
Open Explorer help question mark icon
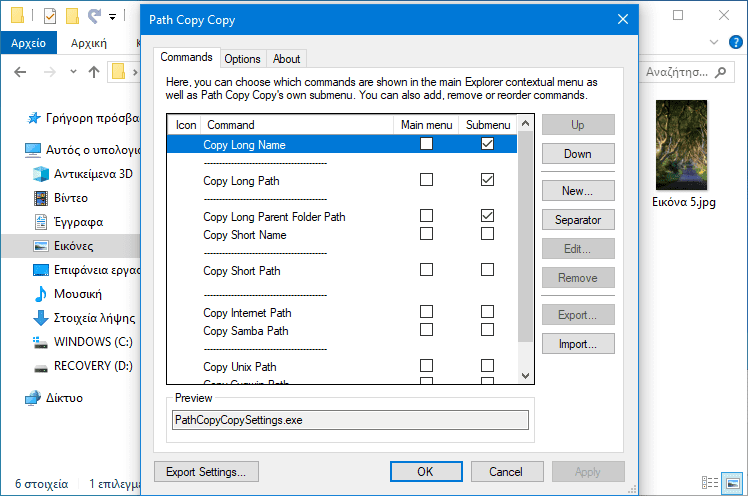[736, 42]
